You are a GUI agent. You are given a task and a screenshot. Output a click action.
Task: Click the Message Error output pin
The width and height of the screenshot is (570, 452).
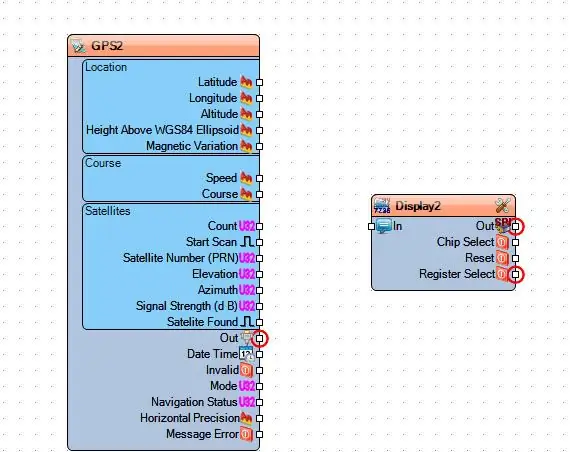[259, 435]
